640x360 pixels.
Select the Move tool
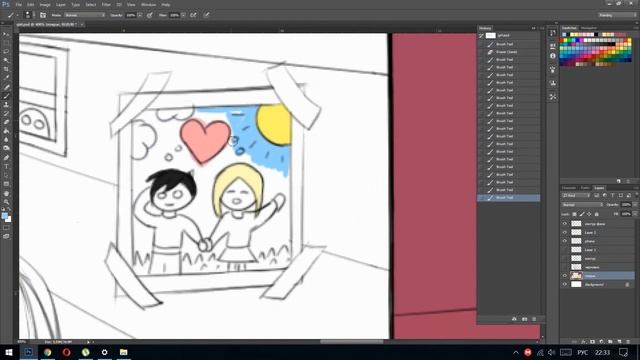pyautogui.click(x=6, y=34)
